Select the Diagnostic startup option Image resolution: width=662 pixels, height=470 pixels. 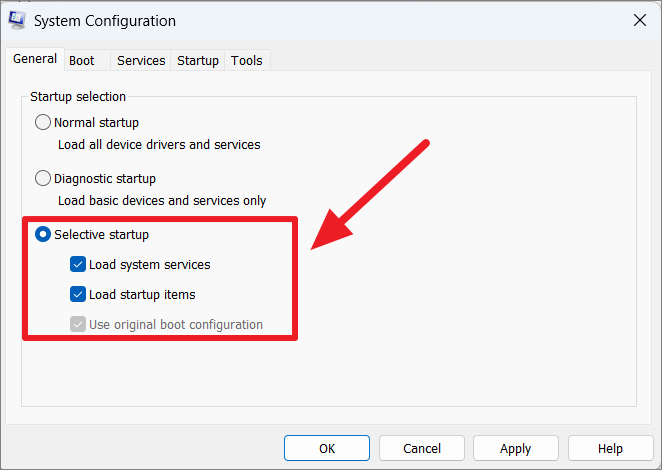(x=43, y=178)
